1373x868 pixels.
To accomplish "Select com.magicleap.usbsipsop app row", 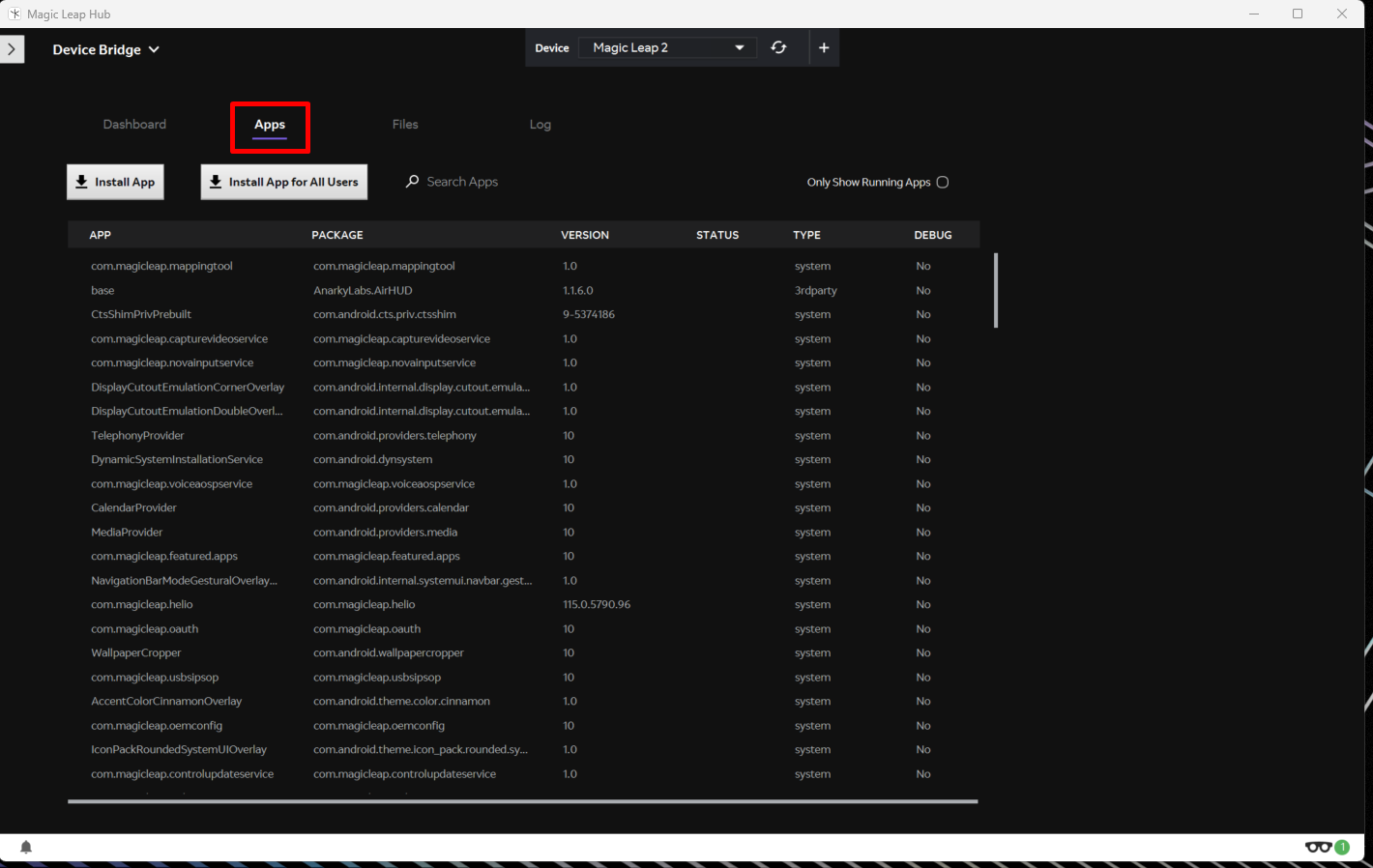I will pos(523,677).
